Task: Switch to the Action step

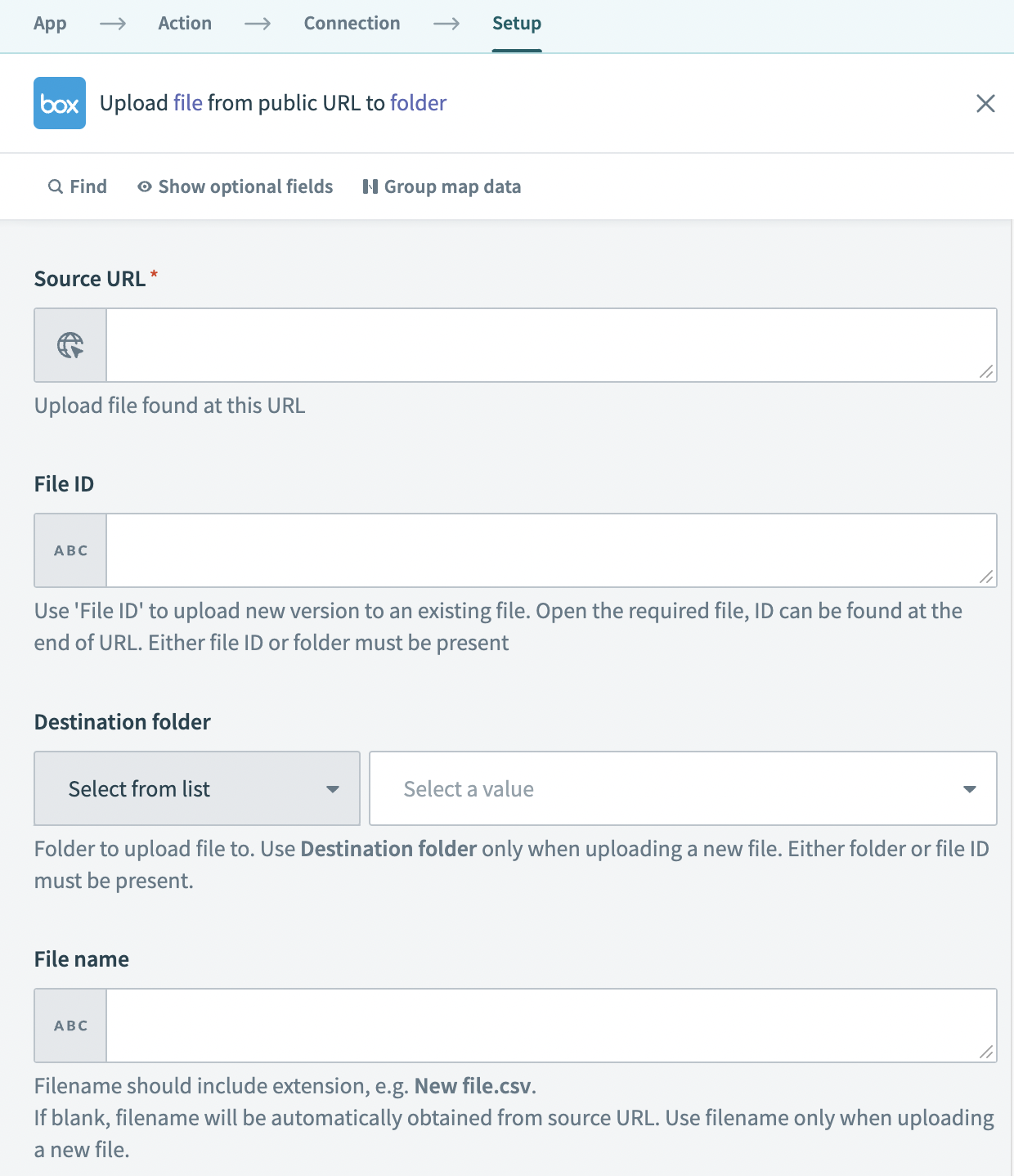Action: [x=185, y=24]
